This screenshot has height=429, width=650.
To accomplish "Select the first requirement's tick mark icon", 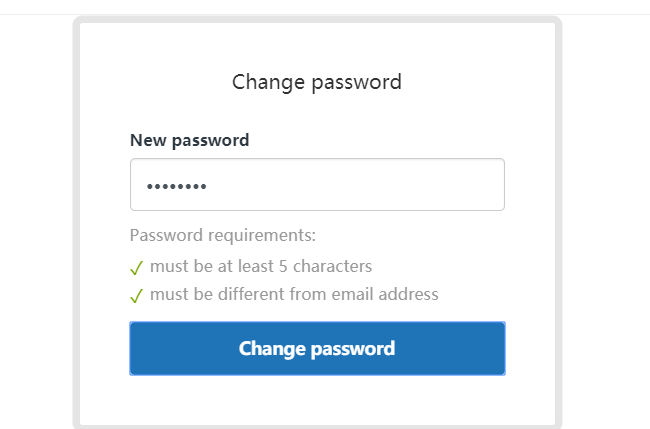I will [x=137, y=268].
